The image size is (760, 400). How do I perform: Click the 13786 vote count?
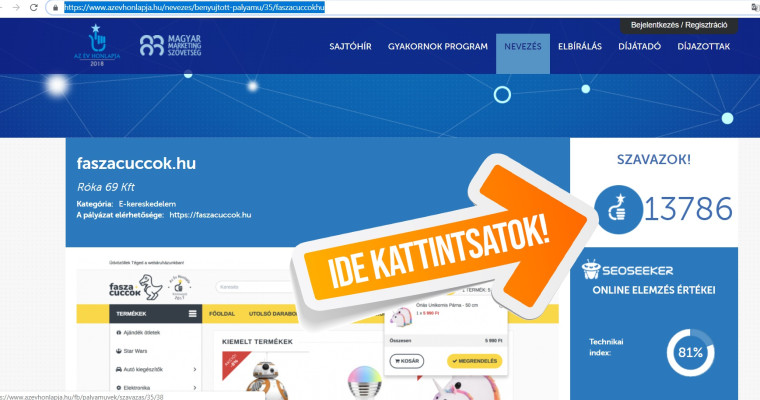[x=688, y=209]
